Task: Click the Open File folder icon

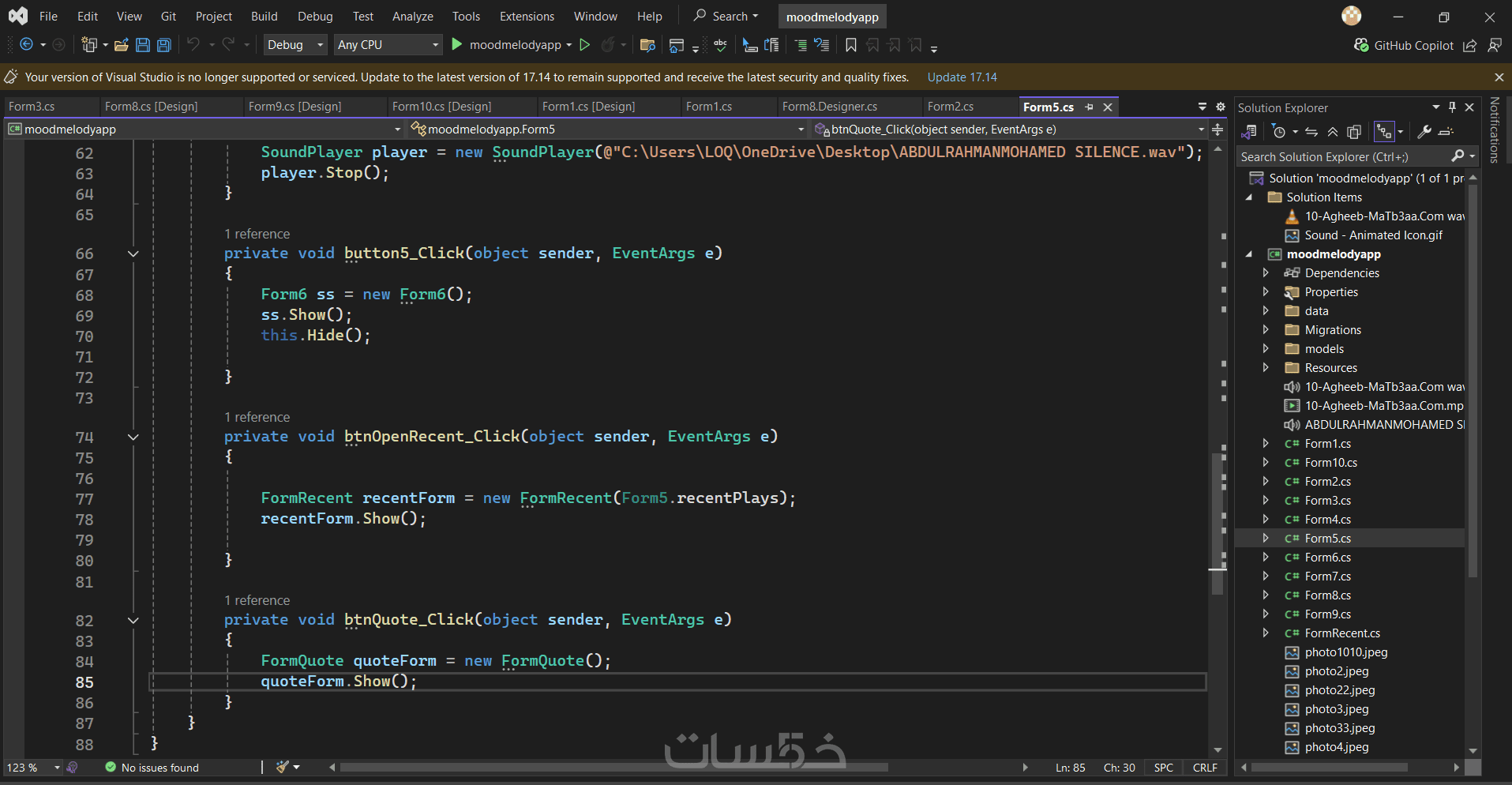Action: (122, 45)
